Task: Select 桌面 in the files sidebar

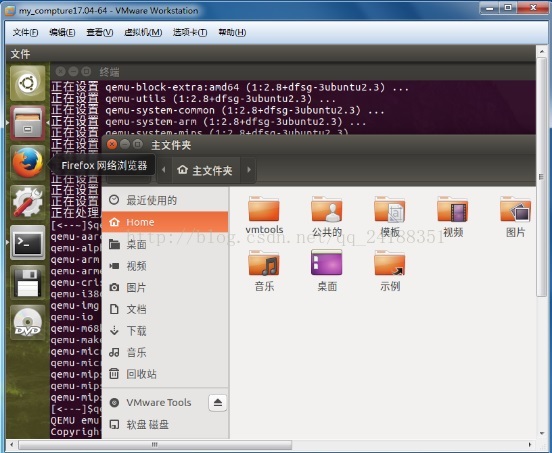Action: pyautogui.click(x=165, y=244)
